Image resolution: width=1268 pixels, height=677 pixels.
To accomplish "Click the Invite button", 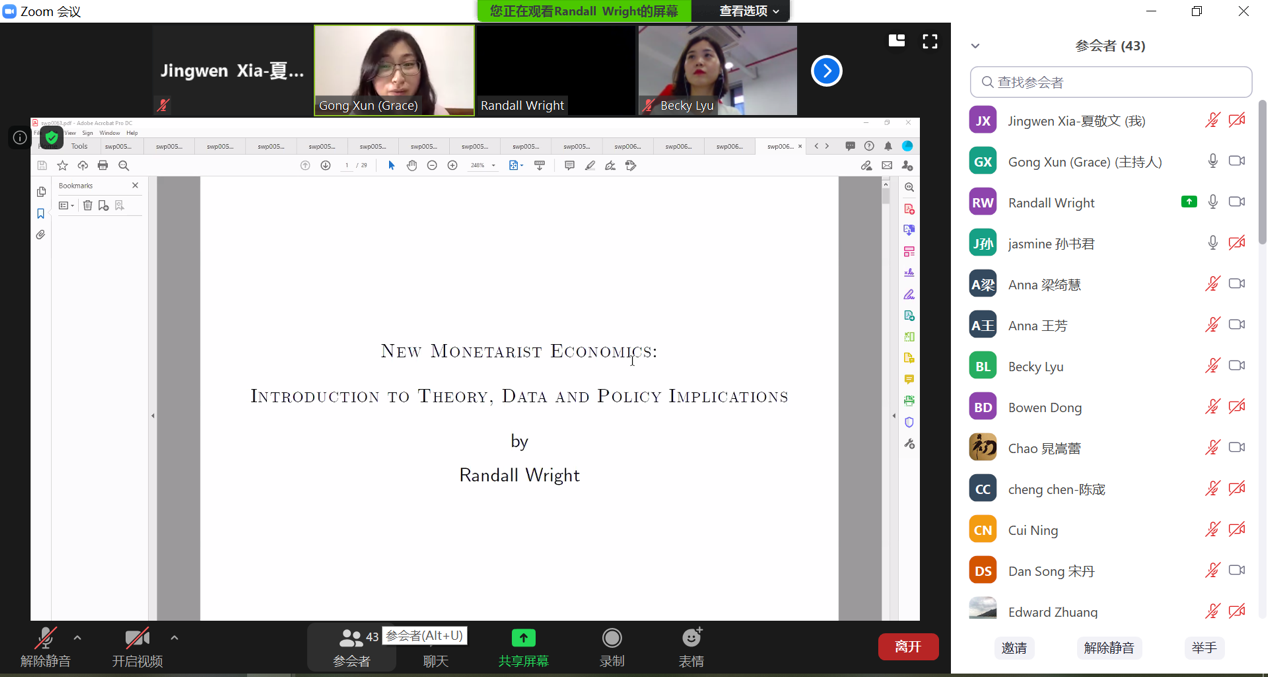I will coord(1014,648).
